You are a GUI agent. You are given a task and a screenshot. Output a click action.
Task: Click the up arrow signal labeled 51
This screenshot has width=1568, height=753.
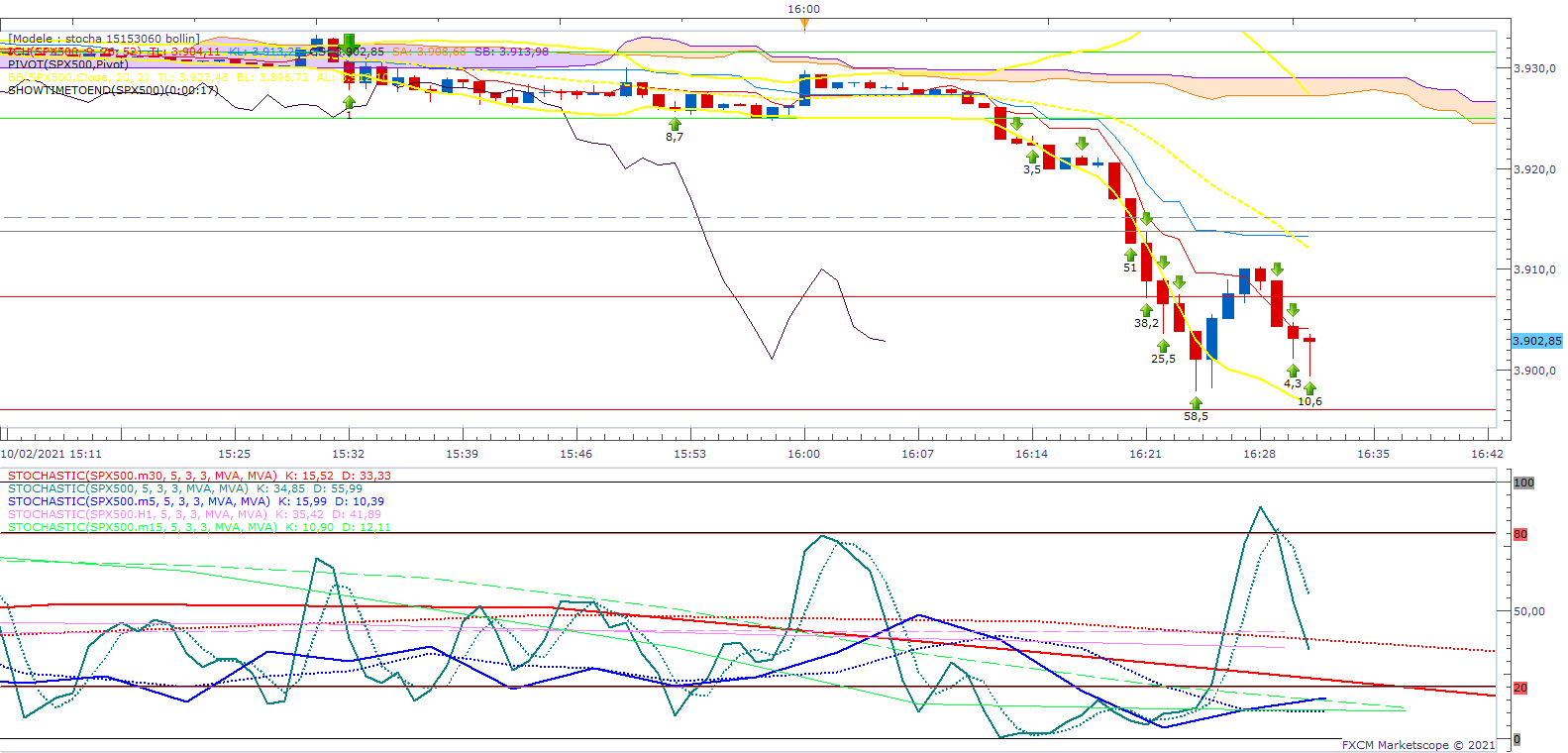tap(1130, 255)
